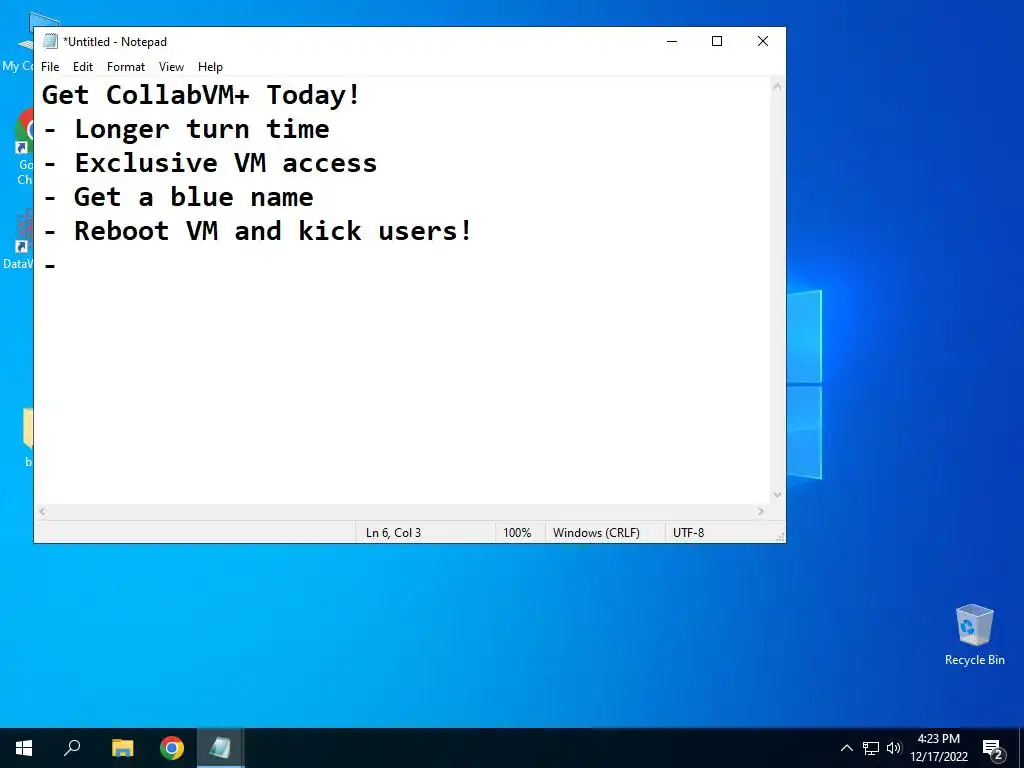The image size is (1024, 768).
Task: Click the '- Reboot VM and kick users!' line
Action: coord(257,231)
